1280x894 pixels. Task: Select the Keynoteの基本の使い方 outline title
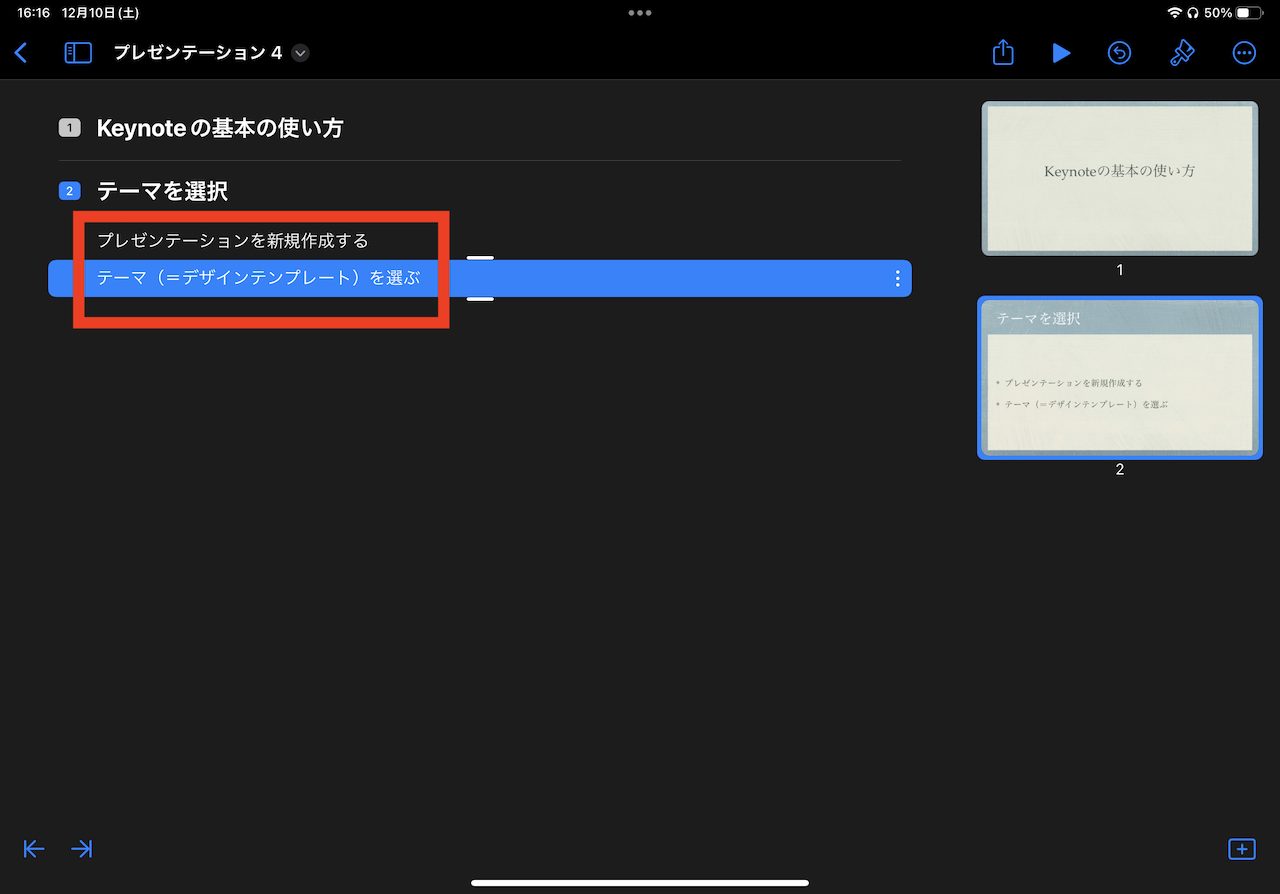coord(220,128)
